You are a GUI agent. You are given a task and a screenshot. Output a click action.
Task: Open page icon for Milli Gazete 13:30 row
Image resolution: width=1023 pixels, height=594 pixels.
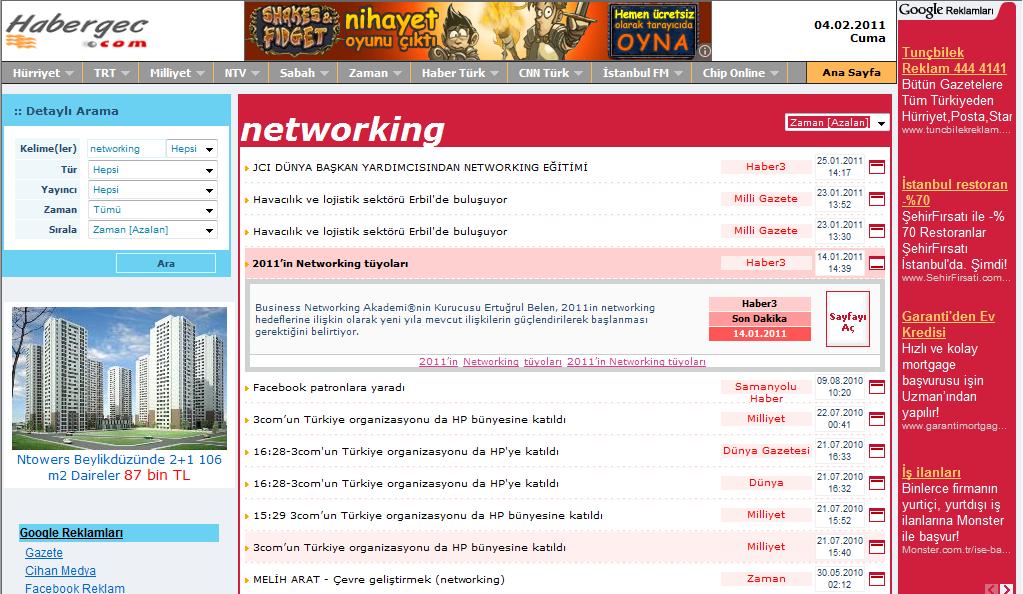877,231
